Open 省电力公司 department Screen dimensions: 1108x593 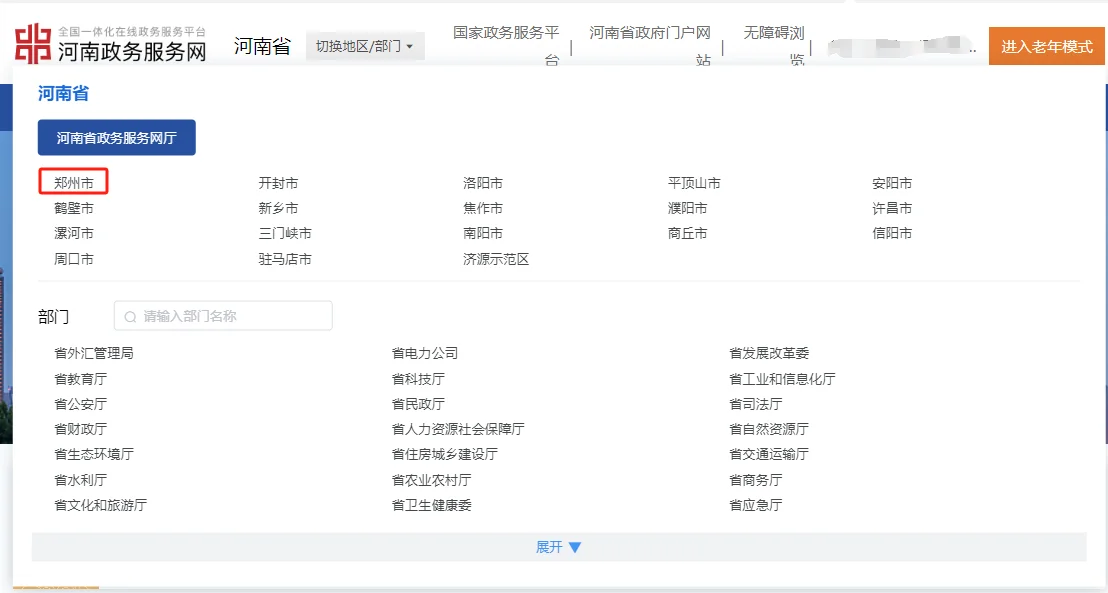(425, 353)
